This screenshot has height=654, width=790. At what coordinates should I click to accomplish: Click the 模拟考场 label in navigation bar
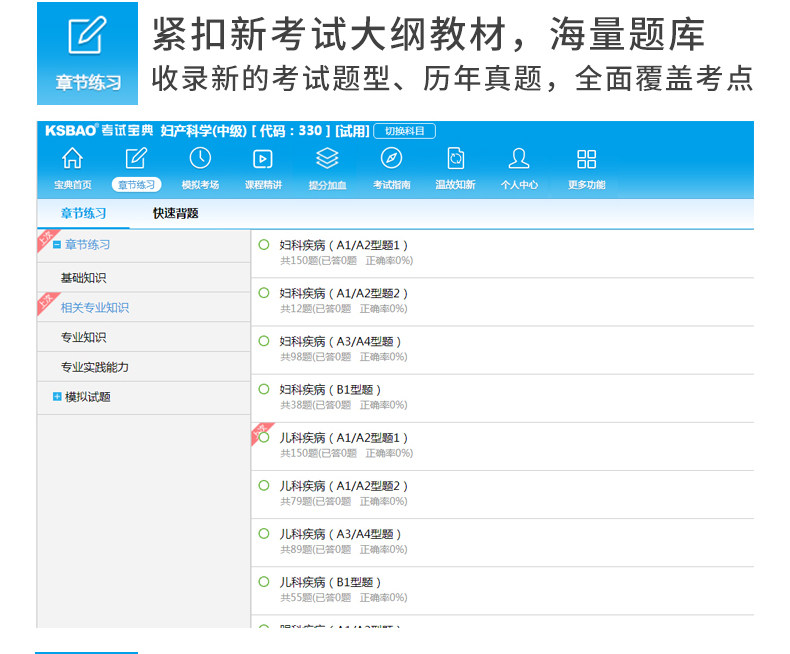(200, 185)
